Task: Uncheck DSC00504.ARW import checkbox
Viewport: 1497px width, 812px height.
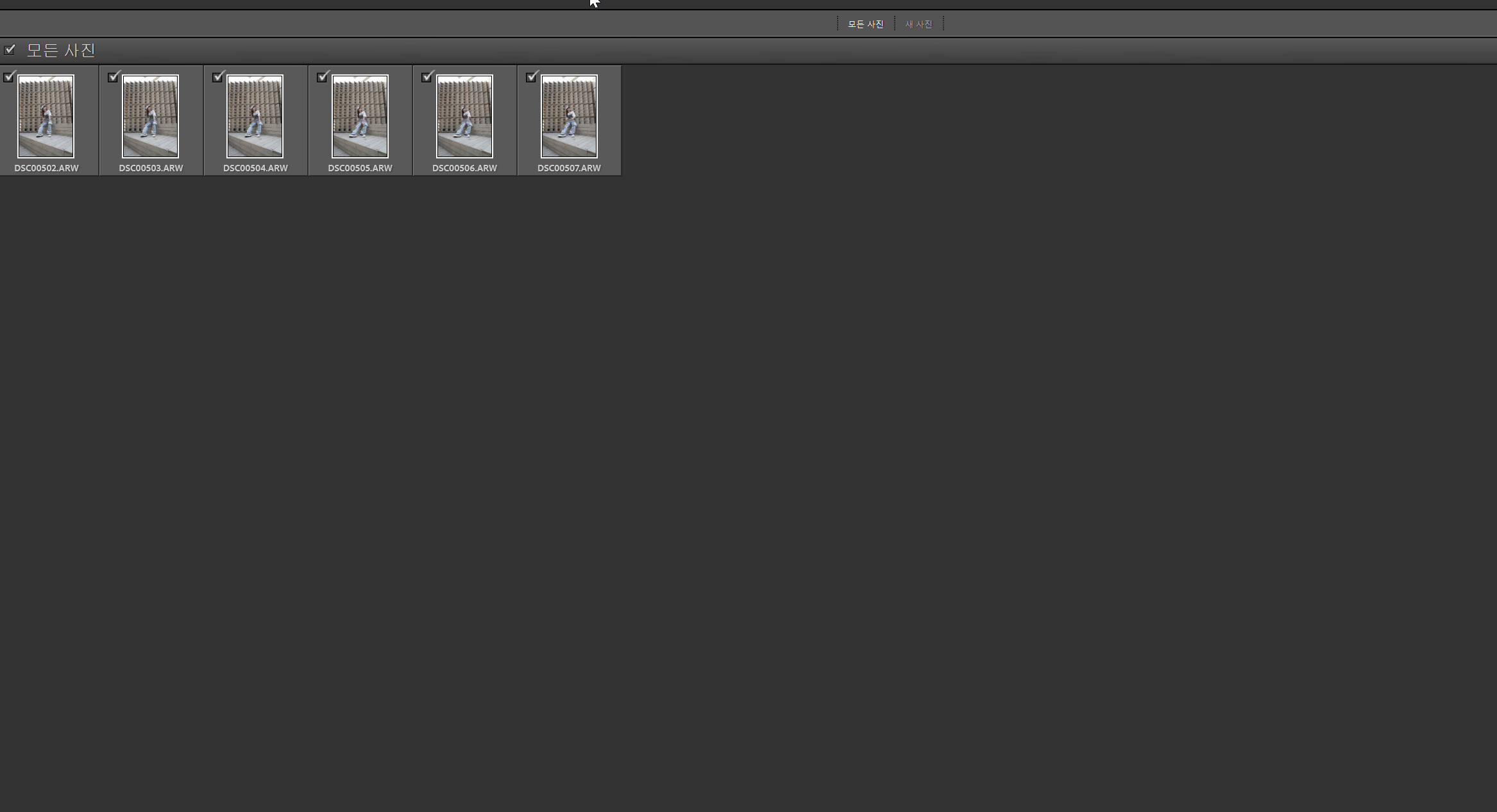Action: 217,78
